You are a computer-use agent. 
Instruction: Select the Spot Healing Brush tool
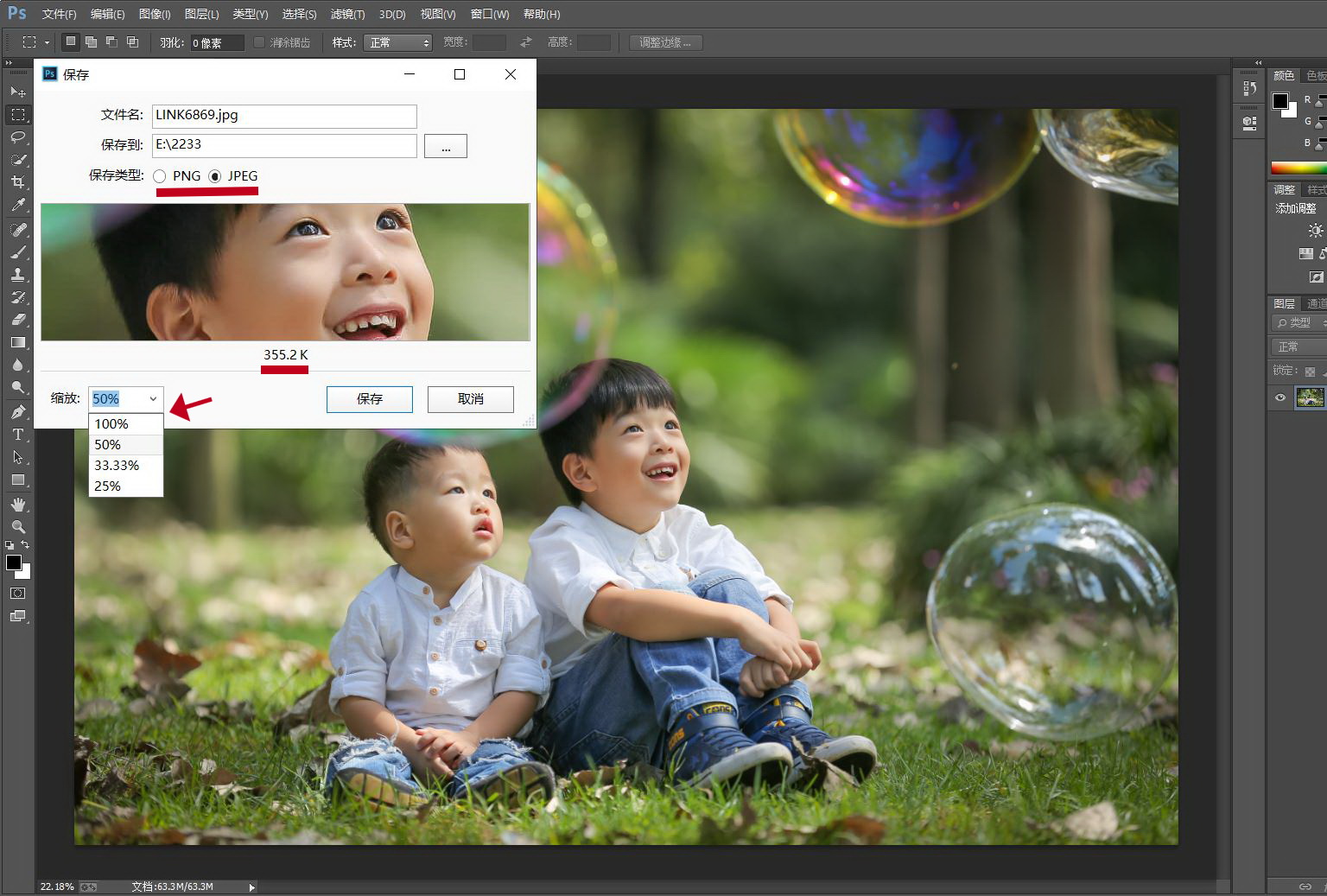pyautogui.click(x=18, y=230)
